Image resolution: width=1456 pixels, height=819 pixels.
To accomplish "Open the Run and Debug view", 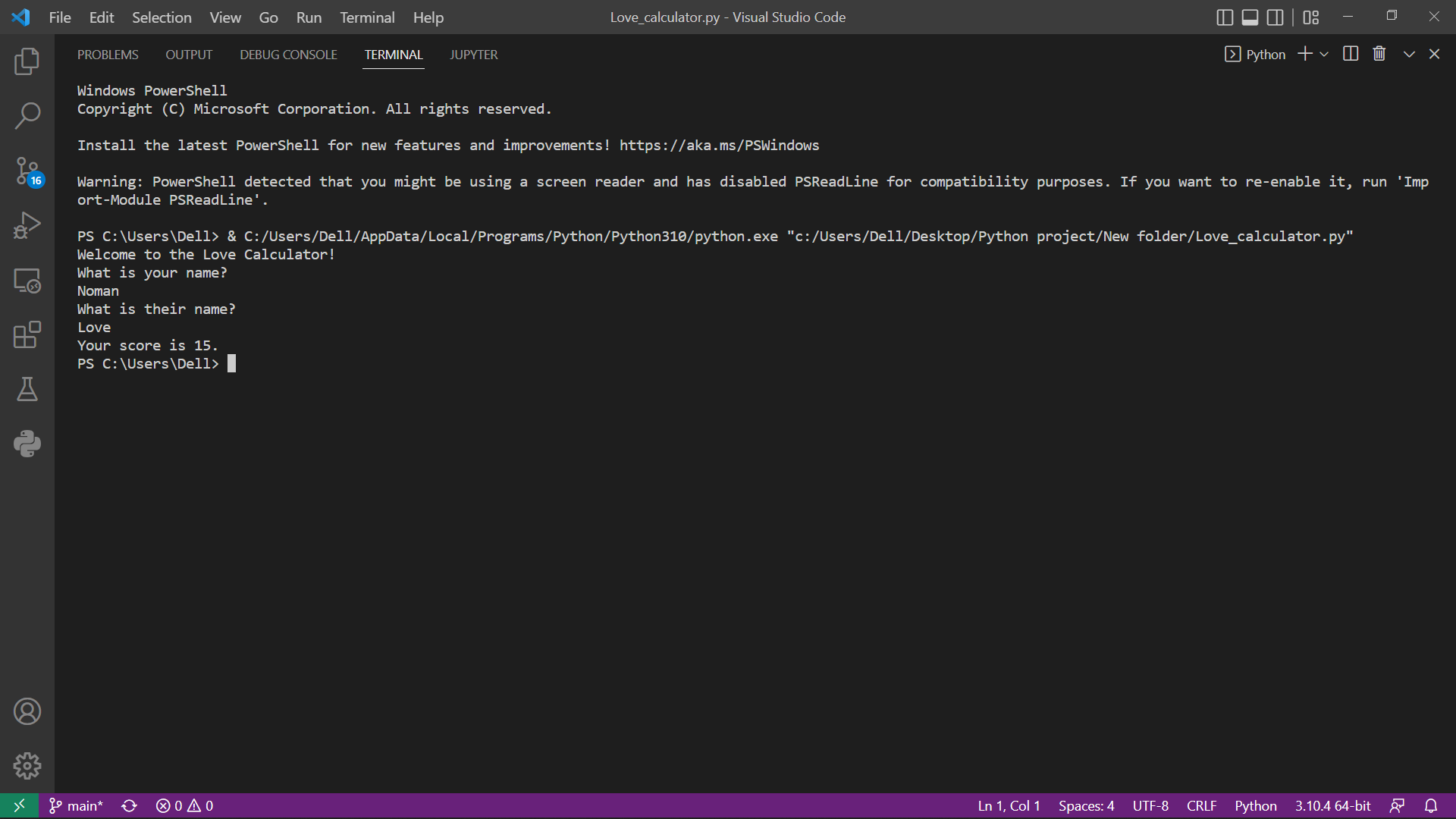I will [x=27, y=225].
